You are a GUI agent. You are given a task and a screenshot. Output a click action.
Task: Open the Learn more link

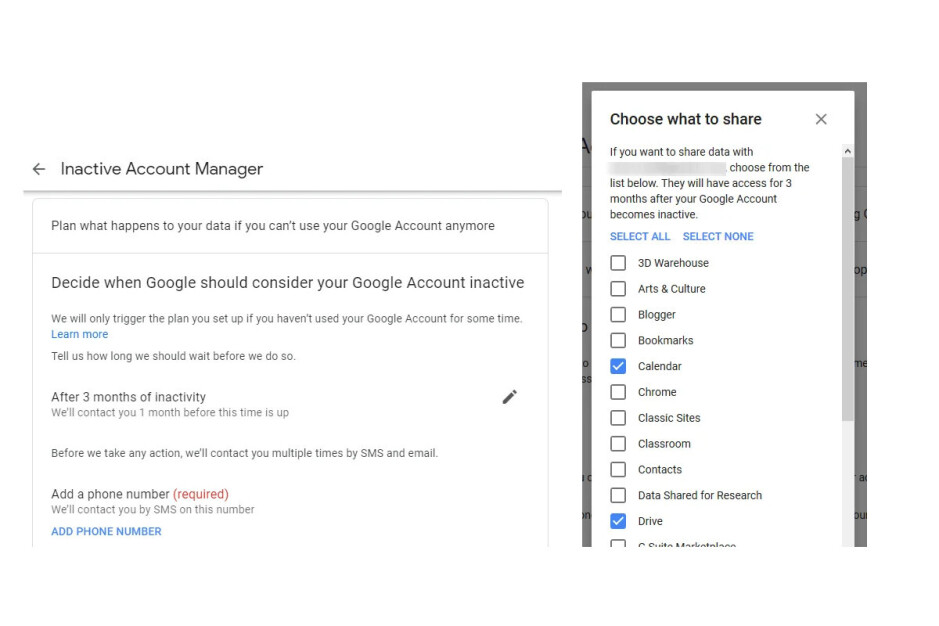coord(79,334)
